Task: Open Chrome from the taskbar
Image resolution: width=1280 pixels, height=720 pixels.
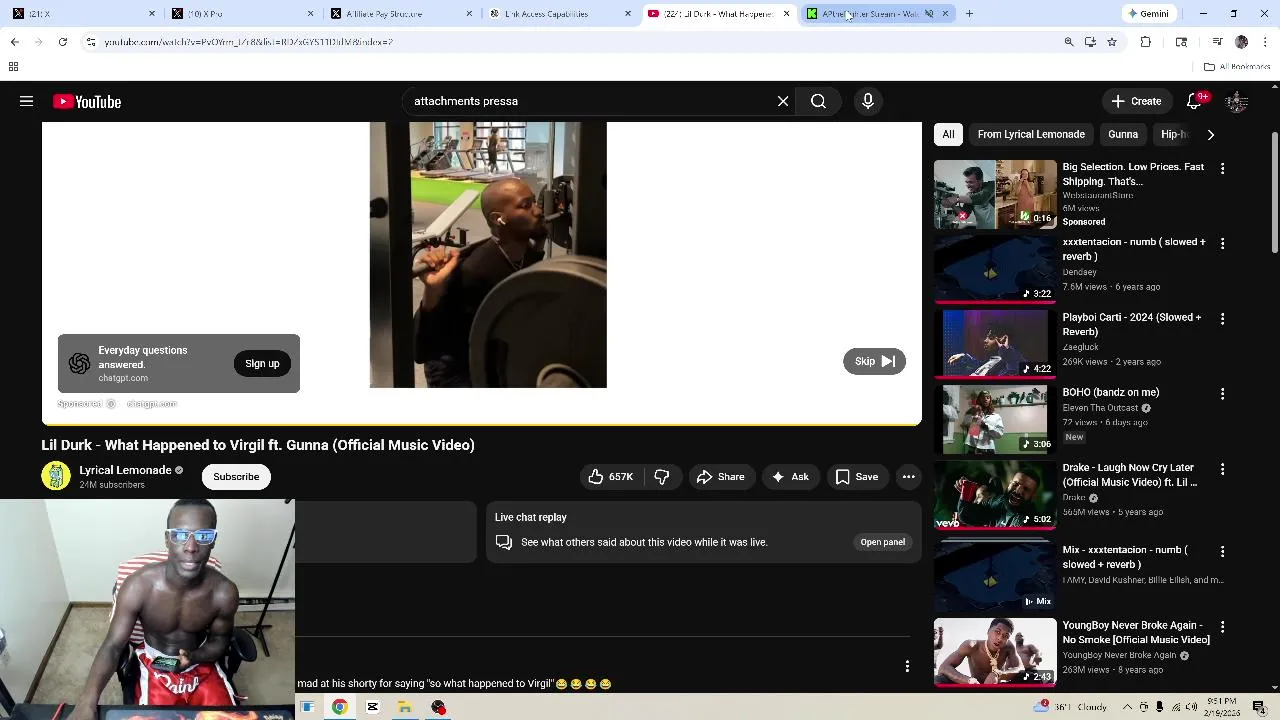Action: 340,707
